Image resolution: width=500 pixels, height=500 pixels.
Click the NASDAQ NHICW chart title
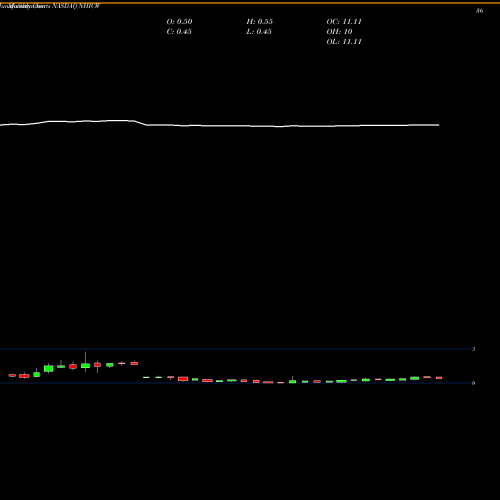(x=76, y=6)
